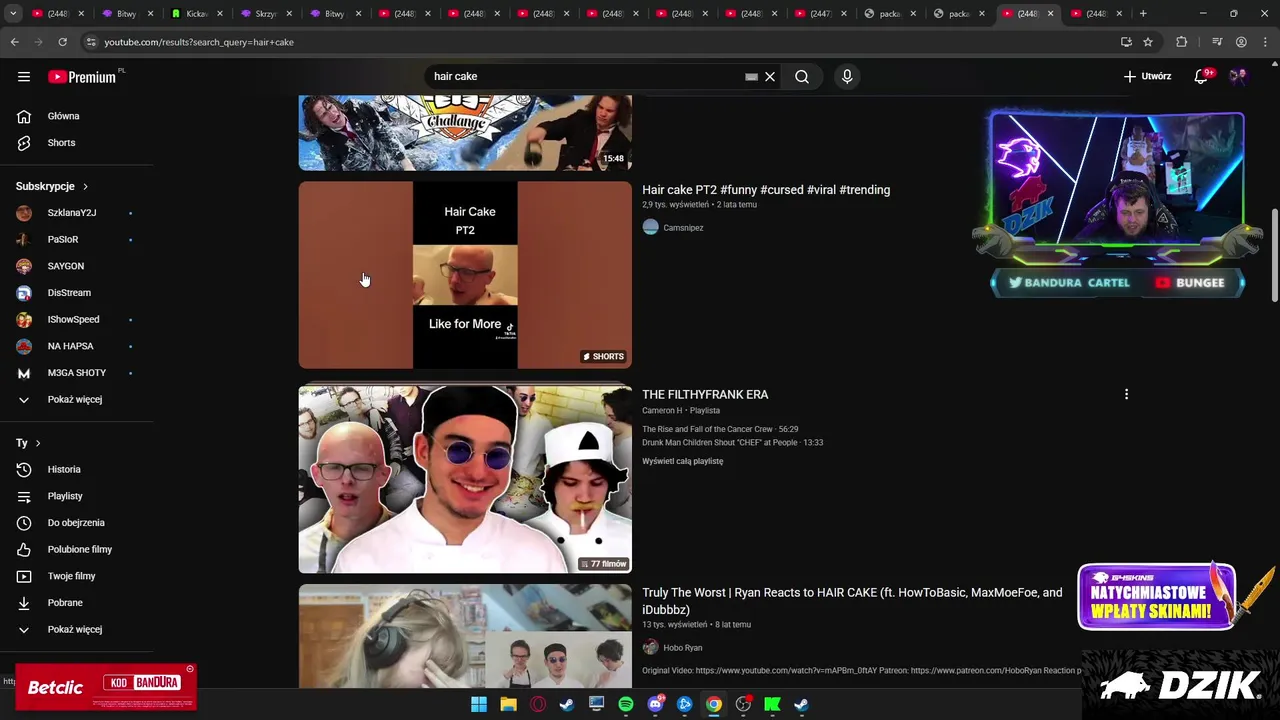This screenshot has height=720, width=1280.
Task: Start voice search with the microphone icon
Action: point(847,76)
